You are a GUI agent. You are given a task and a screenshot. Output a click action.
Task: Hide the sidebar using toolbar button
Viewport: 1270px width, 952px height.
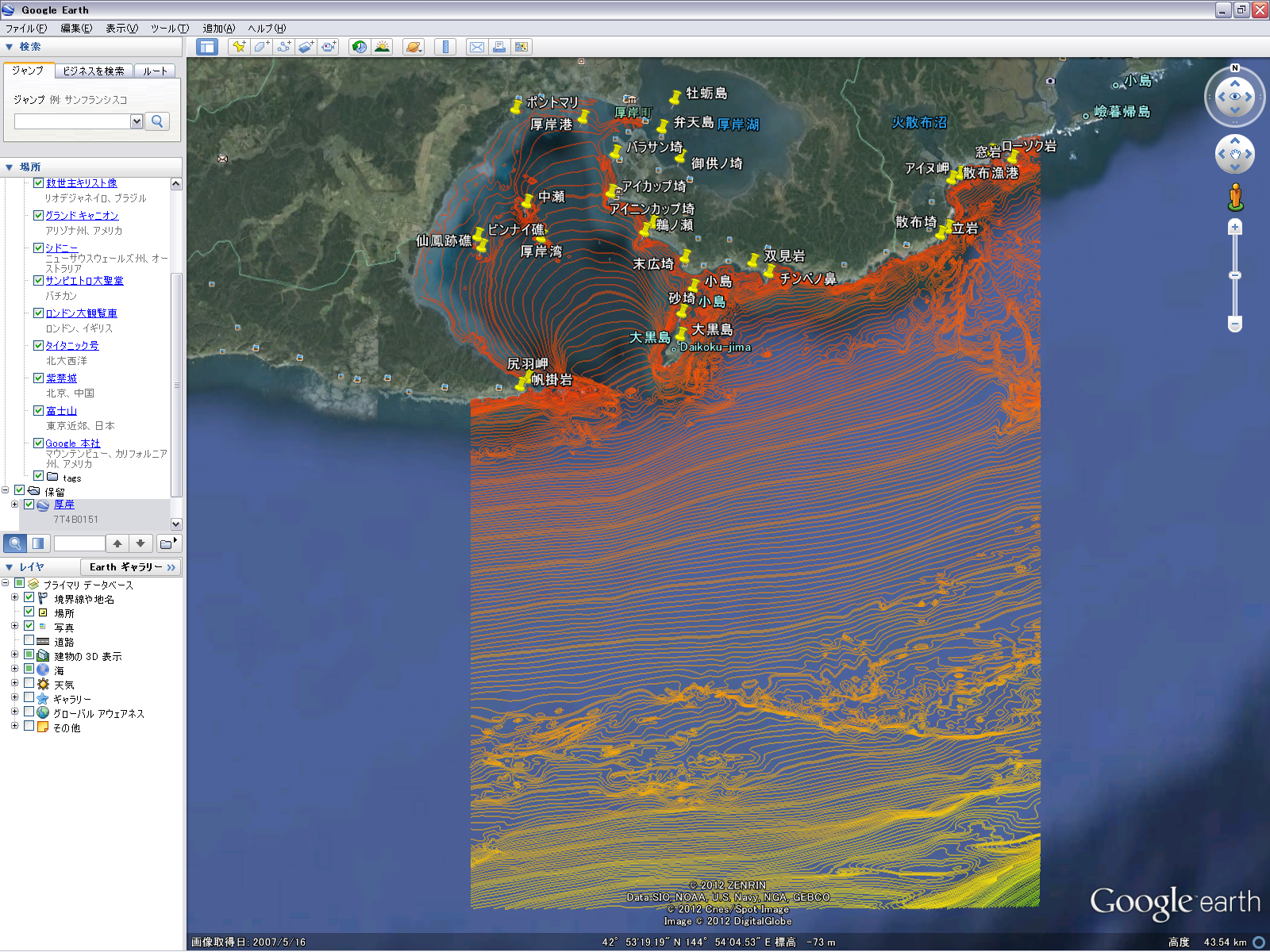207,47
